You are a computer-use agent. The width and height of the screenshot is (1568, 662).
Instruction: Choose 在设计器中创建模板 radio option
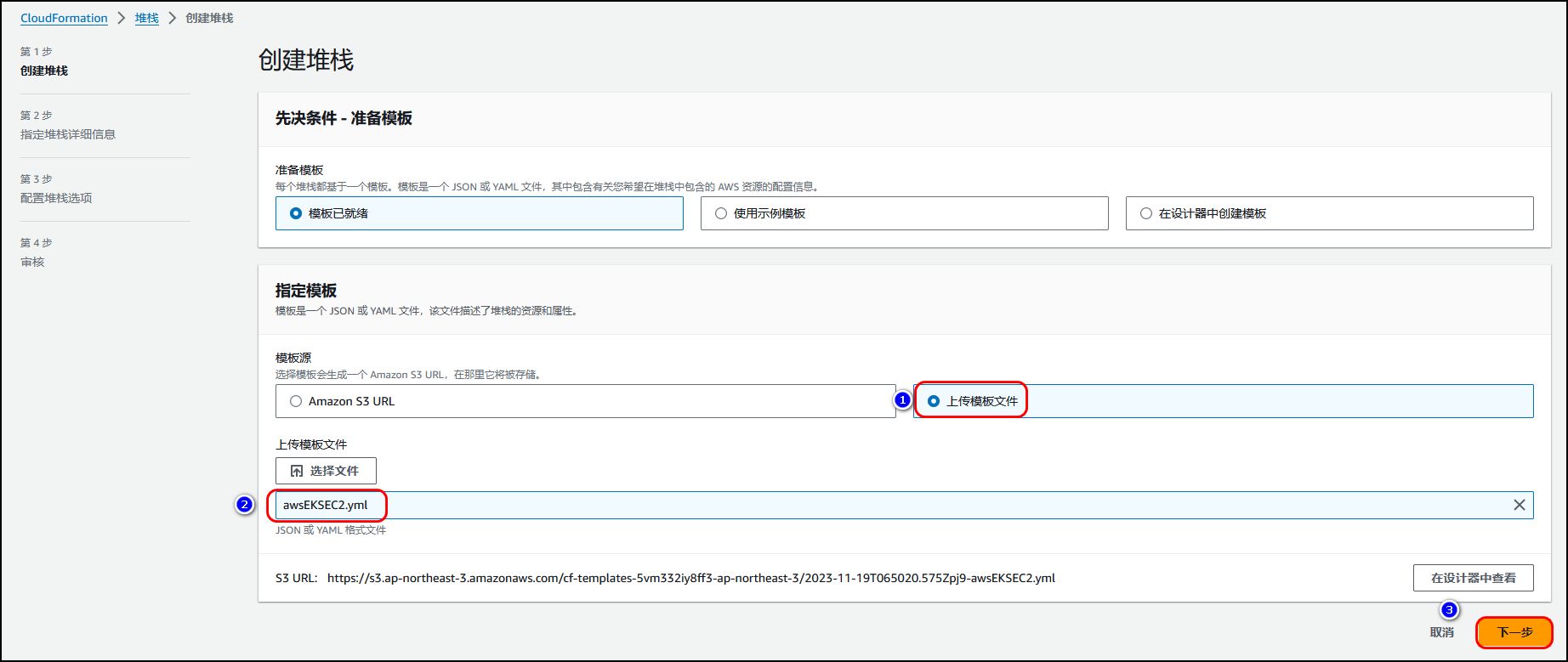click(1330, 213)
